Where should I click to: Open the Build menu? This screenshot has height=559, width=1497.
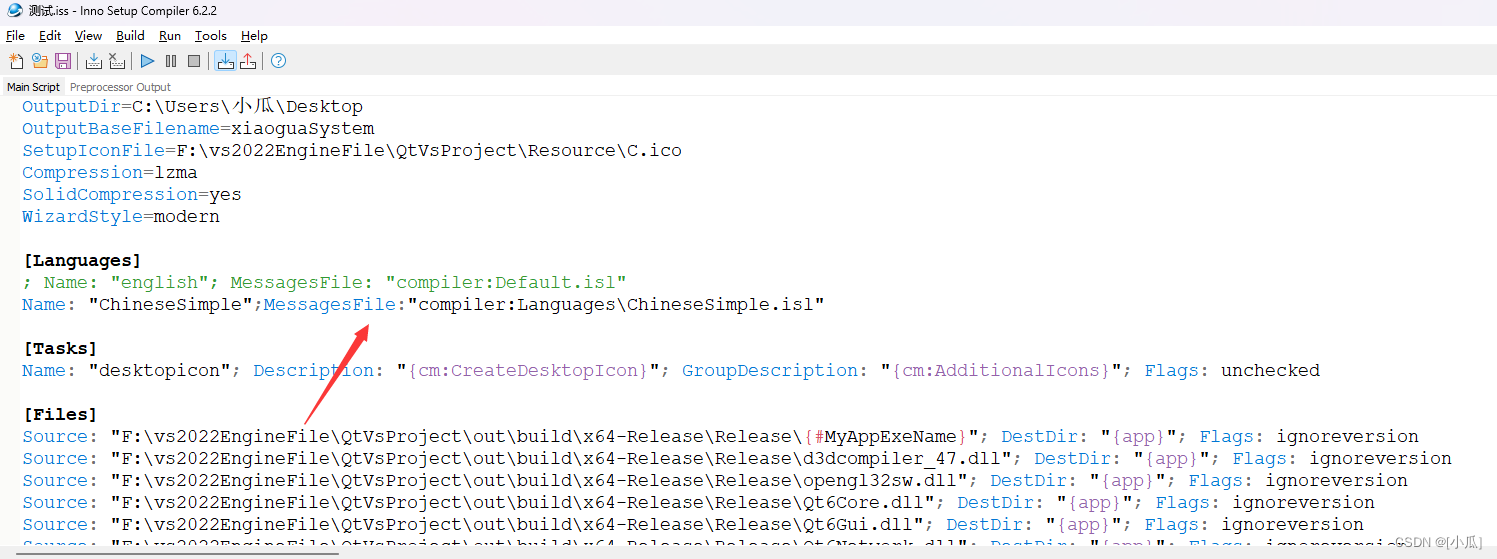click(131, 35)
